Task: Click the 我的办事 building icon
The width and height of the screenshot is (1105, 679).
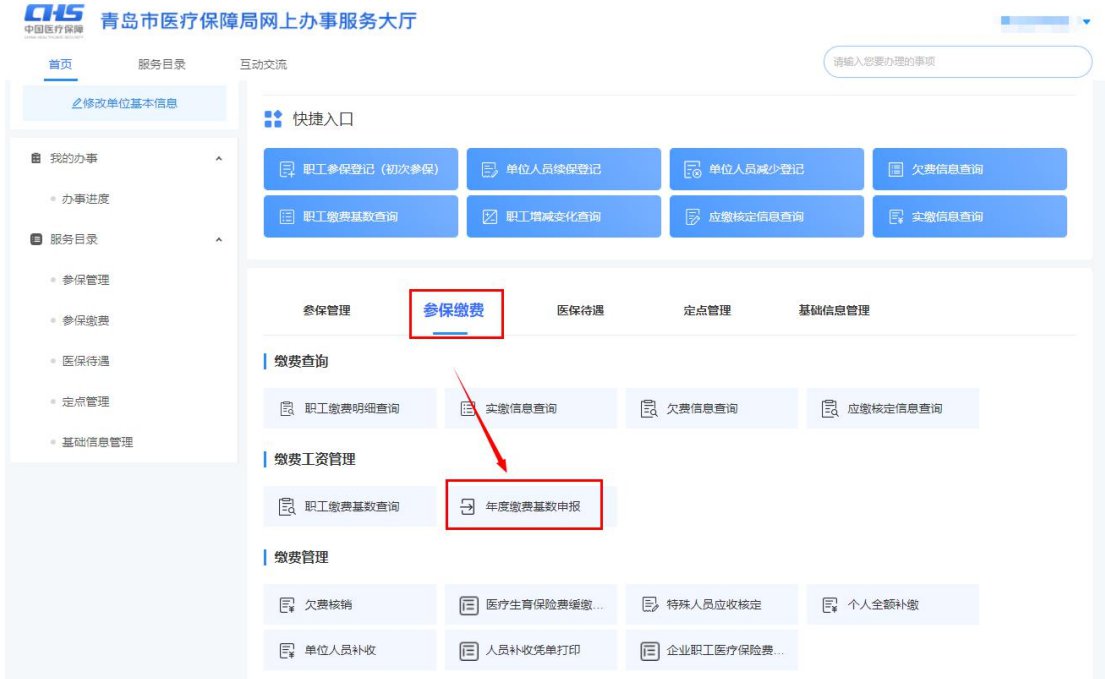Action: [x=36, y=158]
